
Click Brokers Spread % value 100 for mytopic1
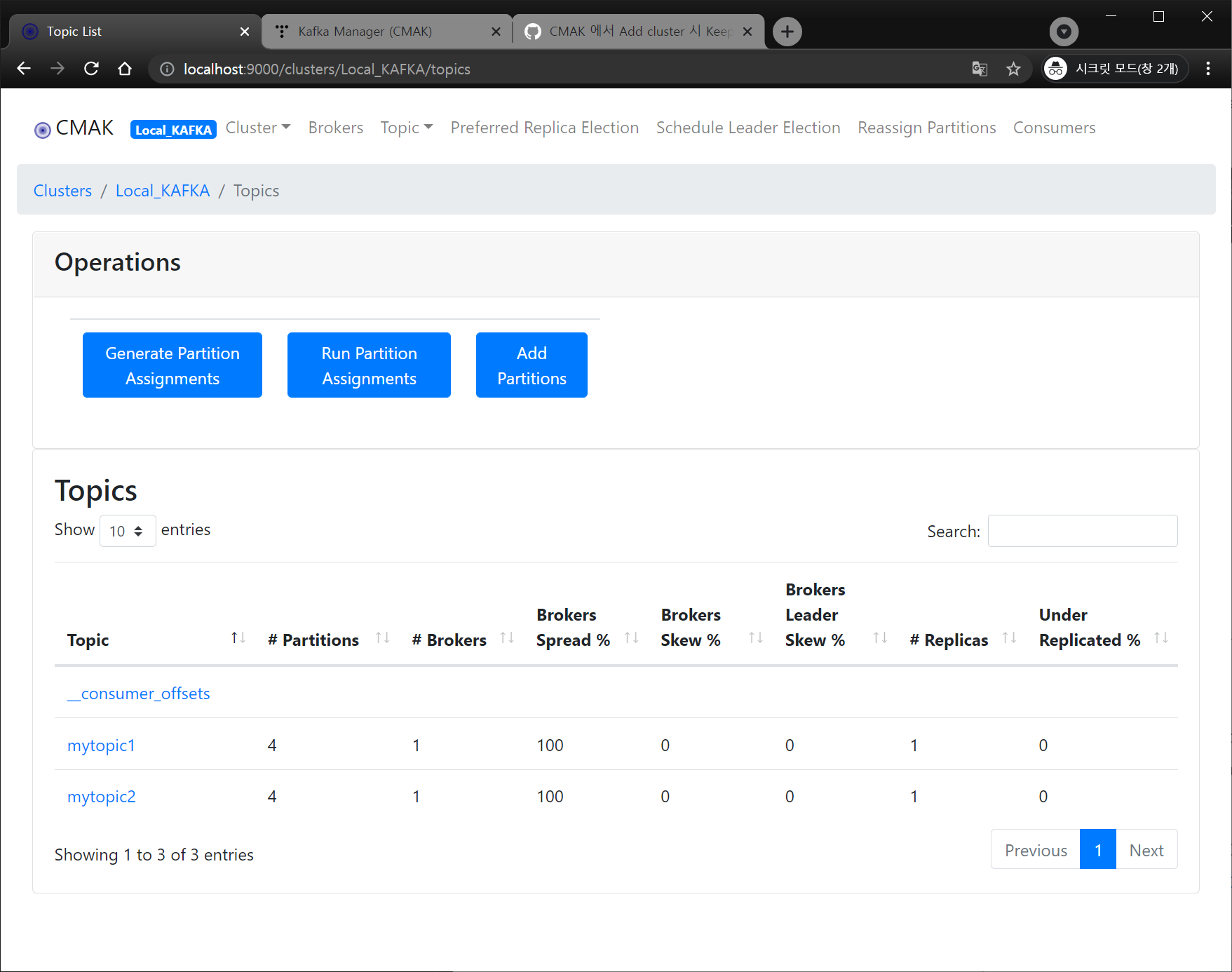550,745
